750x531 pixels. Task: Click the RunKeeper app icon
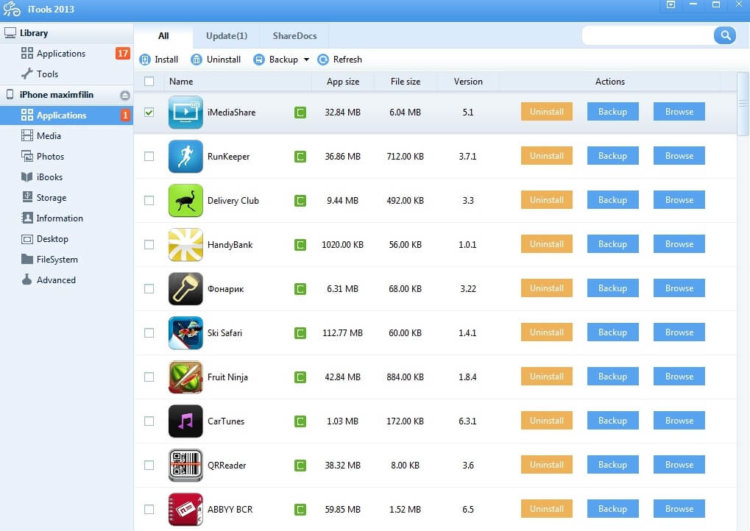point(186,156)
